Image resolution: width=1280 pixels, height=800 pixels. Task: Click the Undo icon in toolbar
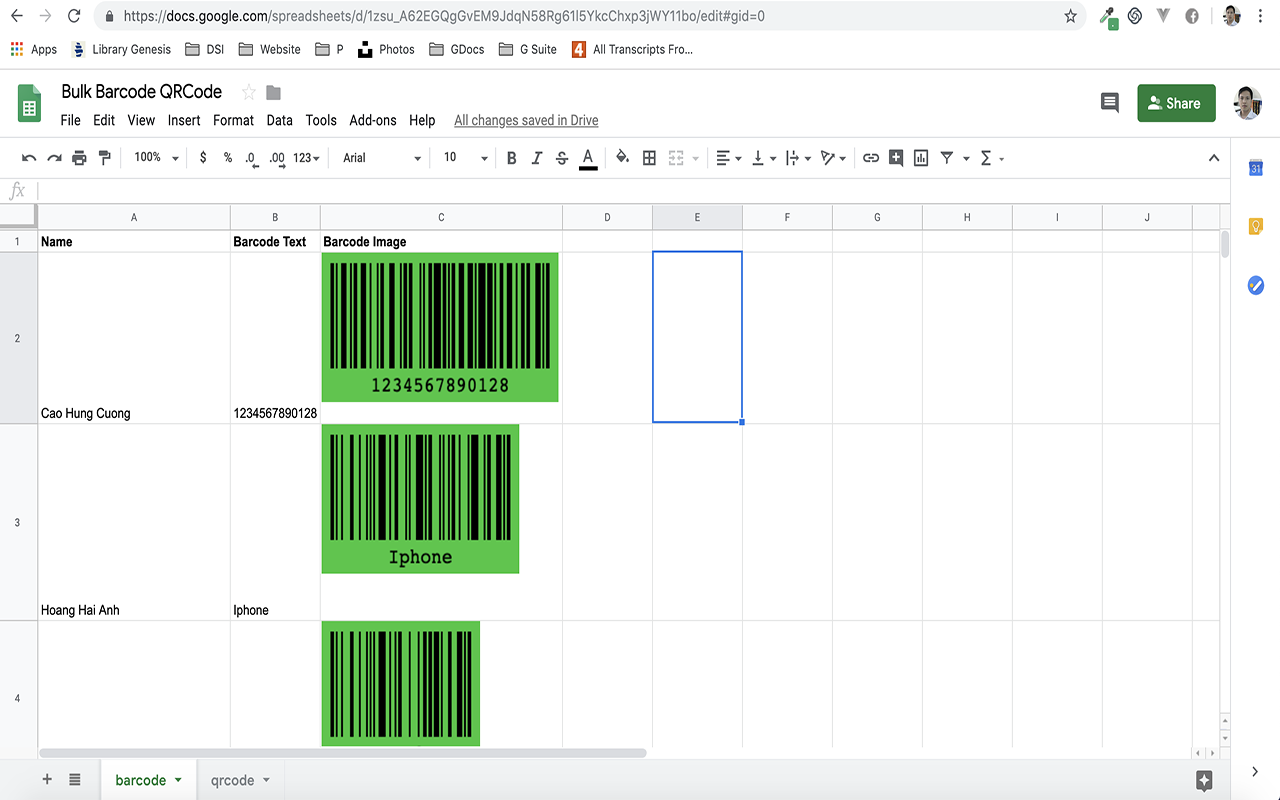(29, 158)
